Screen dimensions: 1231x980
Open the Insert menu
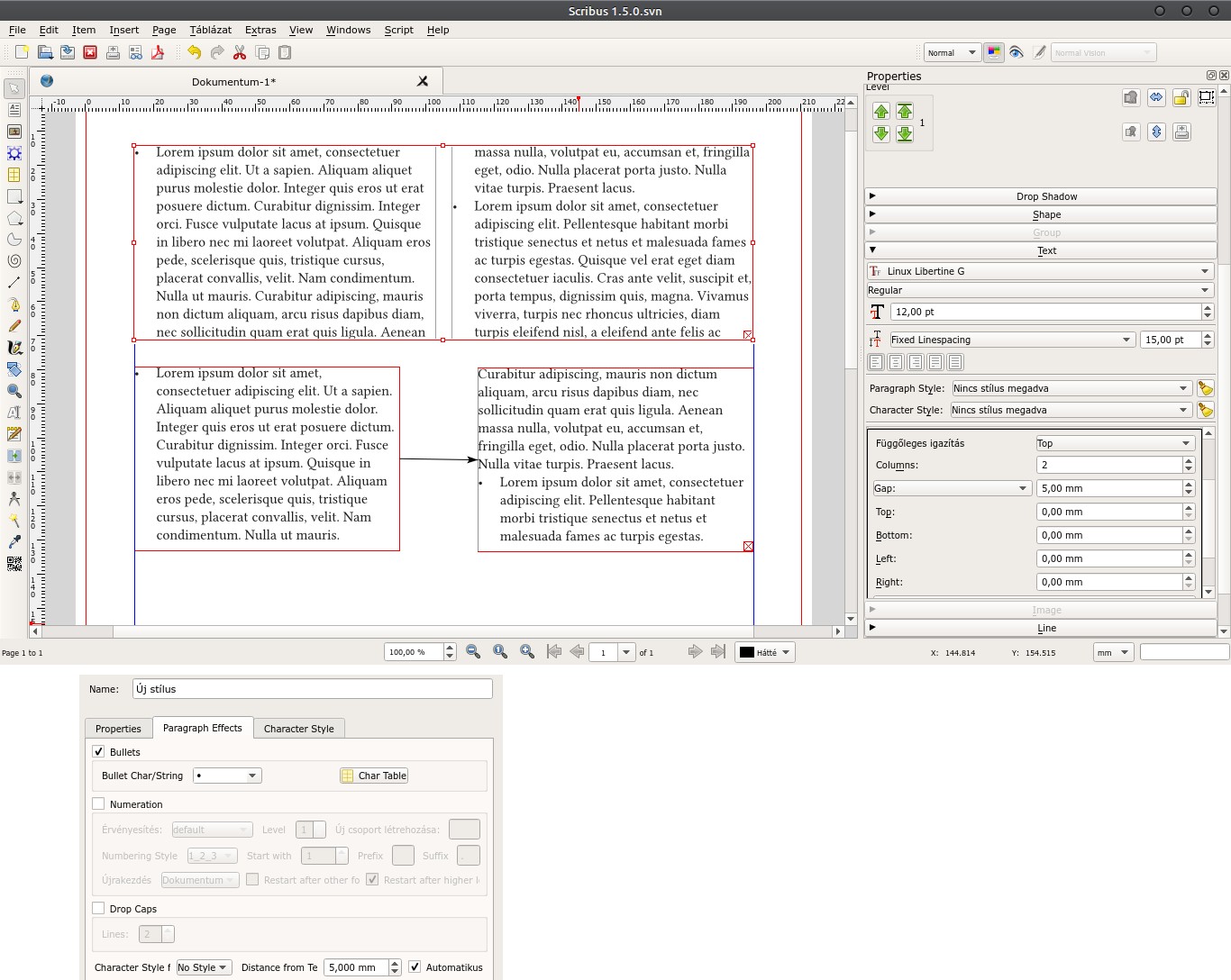(123, 30)
